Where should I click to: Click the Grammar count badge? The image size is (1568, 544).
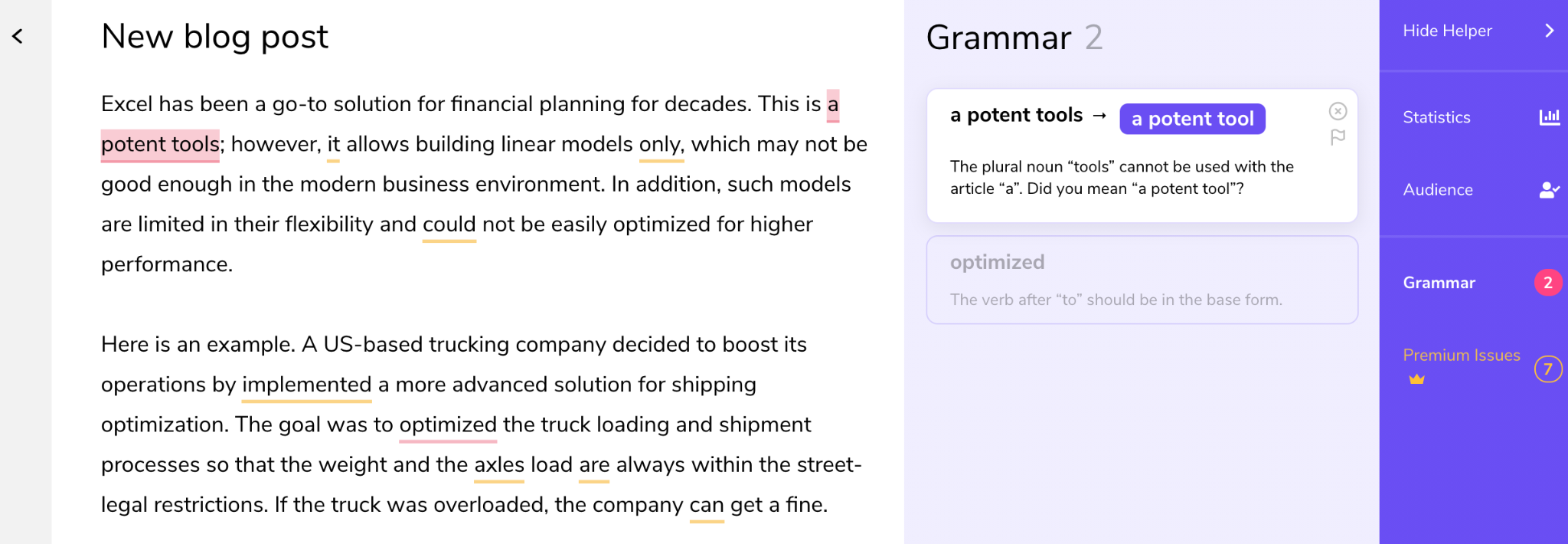(x=1547, y=283)
